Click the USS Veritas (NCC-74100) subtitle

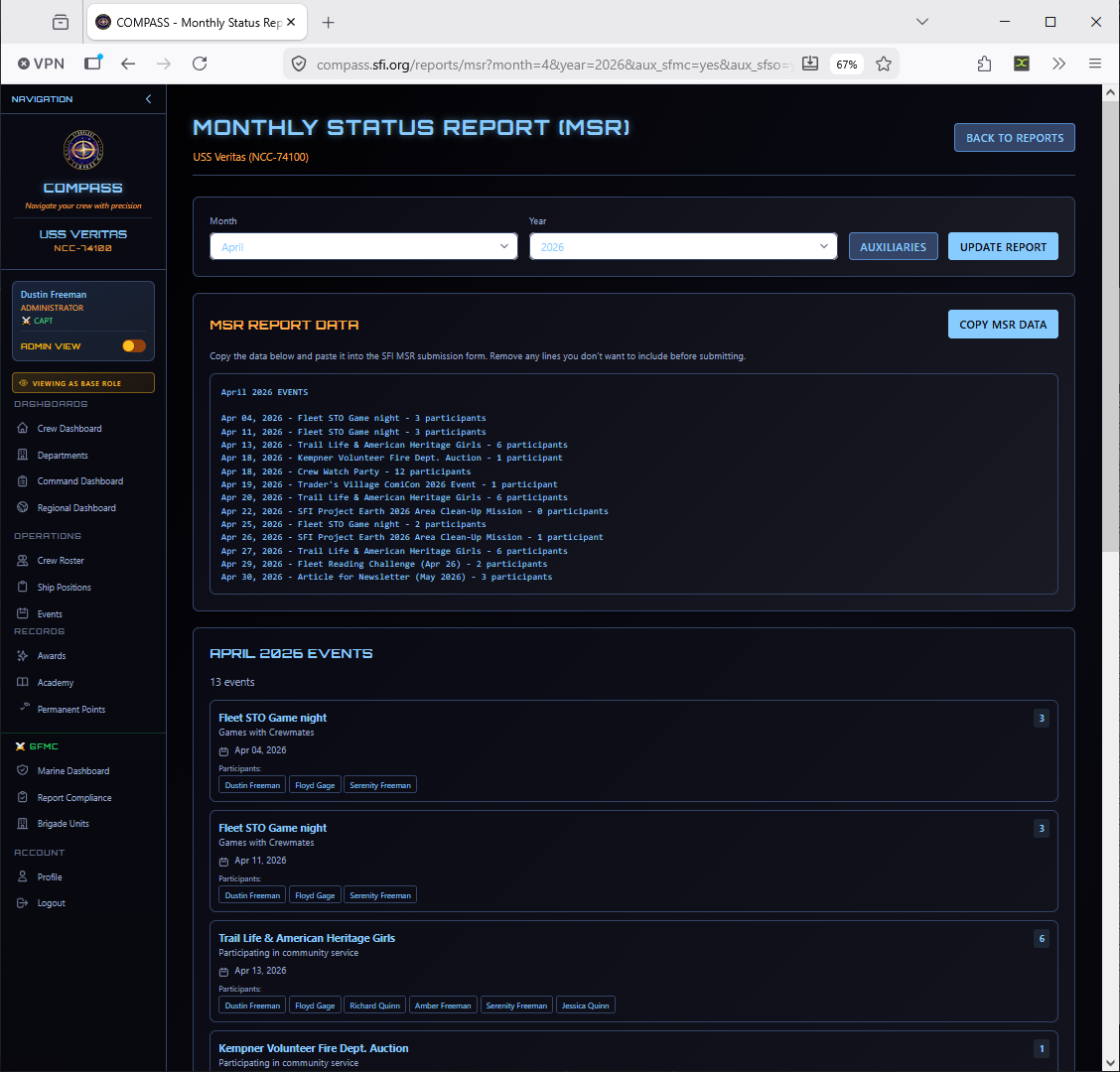click(251, 157)
